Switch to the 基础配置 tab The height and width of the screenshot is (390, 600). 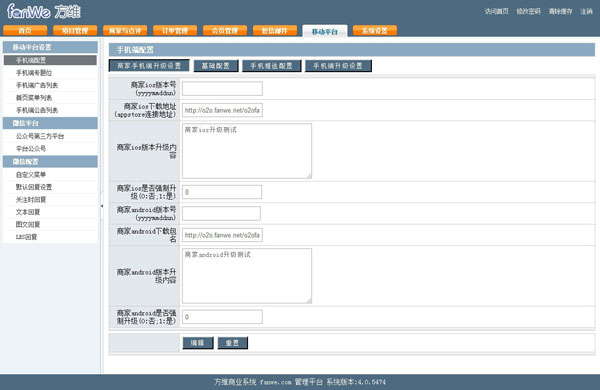pos(216,66)
